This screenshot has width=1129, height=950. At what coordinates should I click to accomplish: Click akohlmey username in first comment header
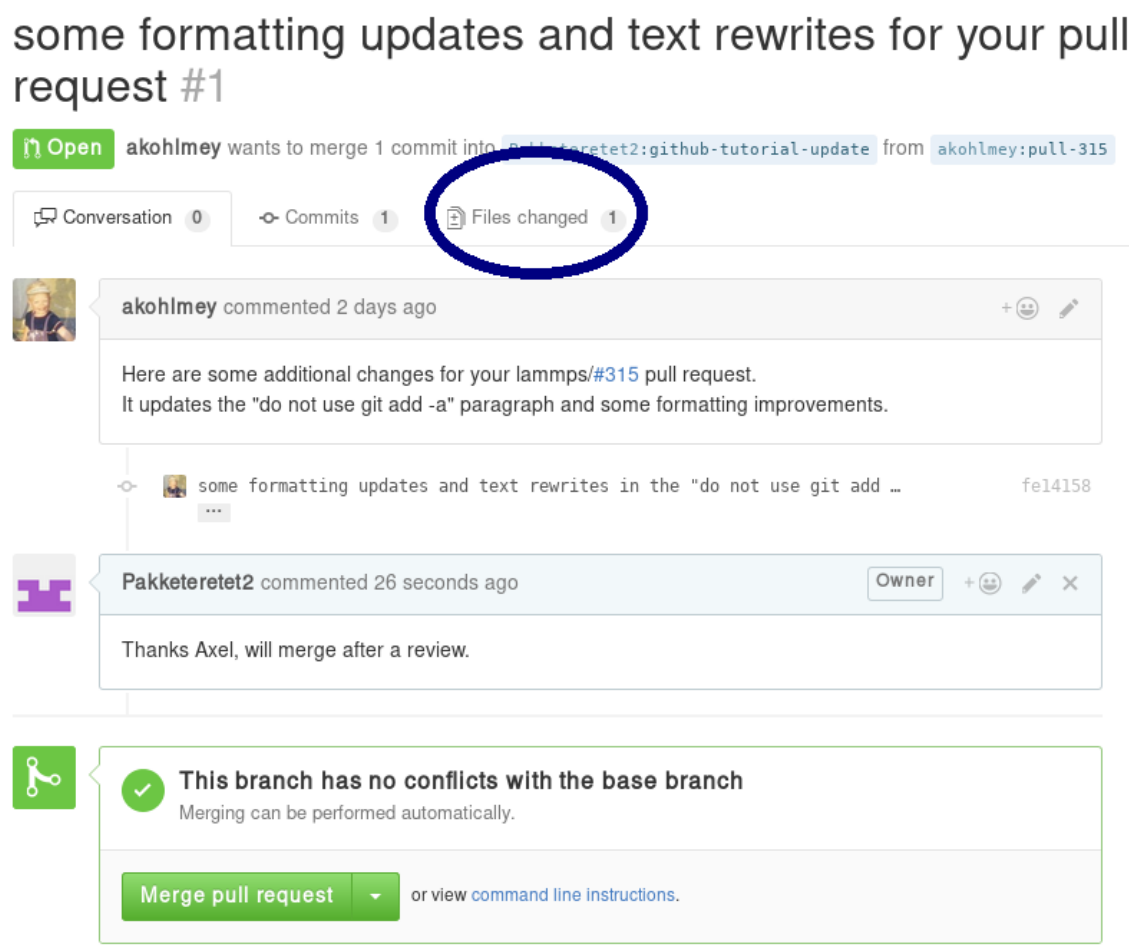pyautogui.click(x=169, y=307)
